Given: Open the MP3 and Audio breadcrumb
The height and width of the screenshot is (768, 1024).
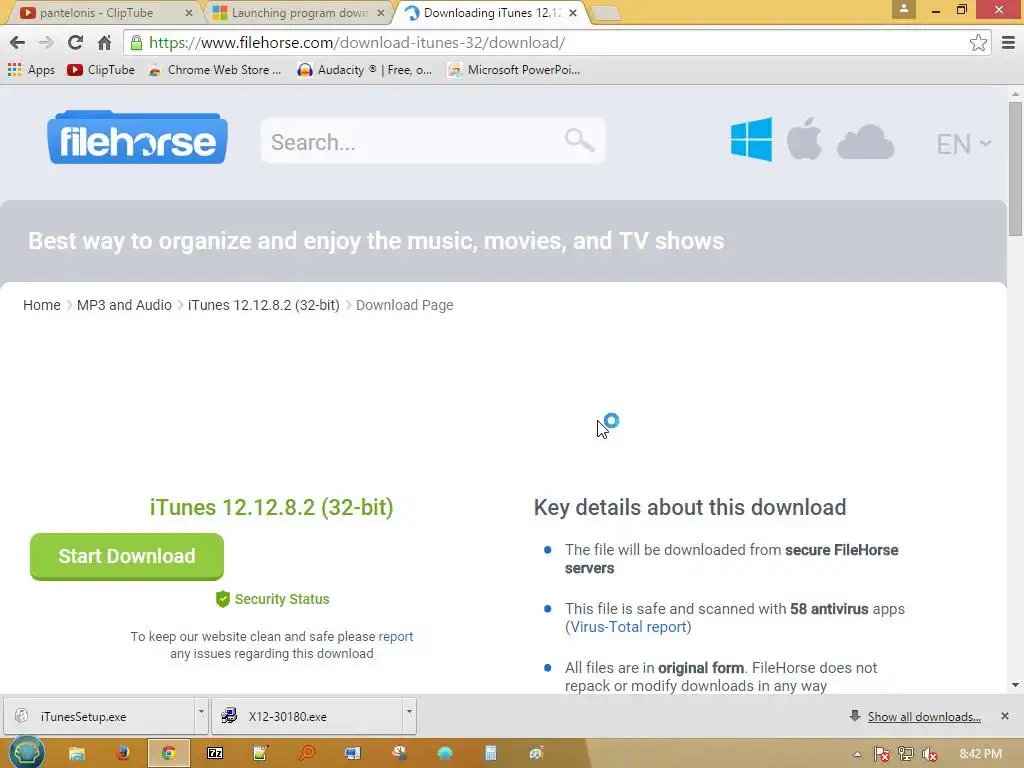Looking at the screenshot, I should coord(124,305).
